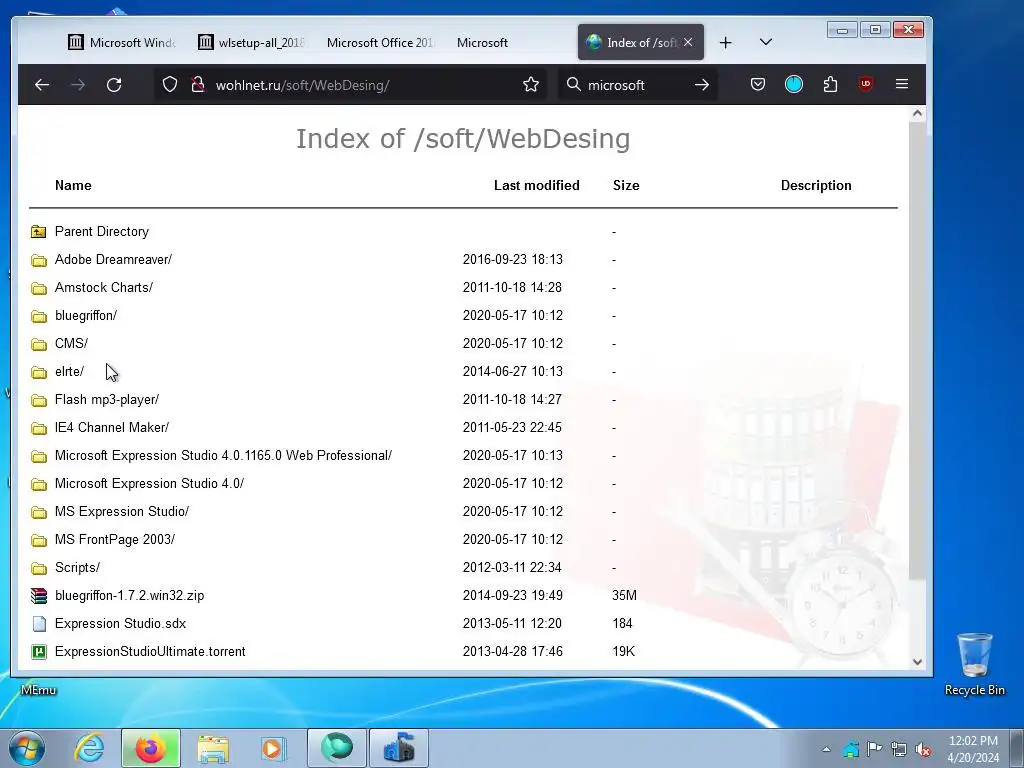Open Action Center flag in tray
This screenshot has height=768, width=1024.
pyautogui.click(x=874, y=749)
